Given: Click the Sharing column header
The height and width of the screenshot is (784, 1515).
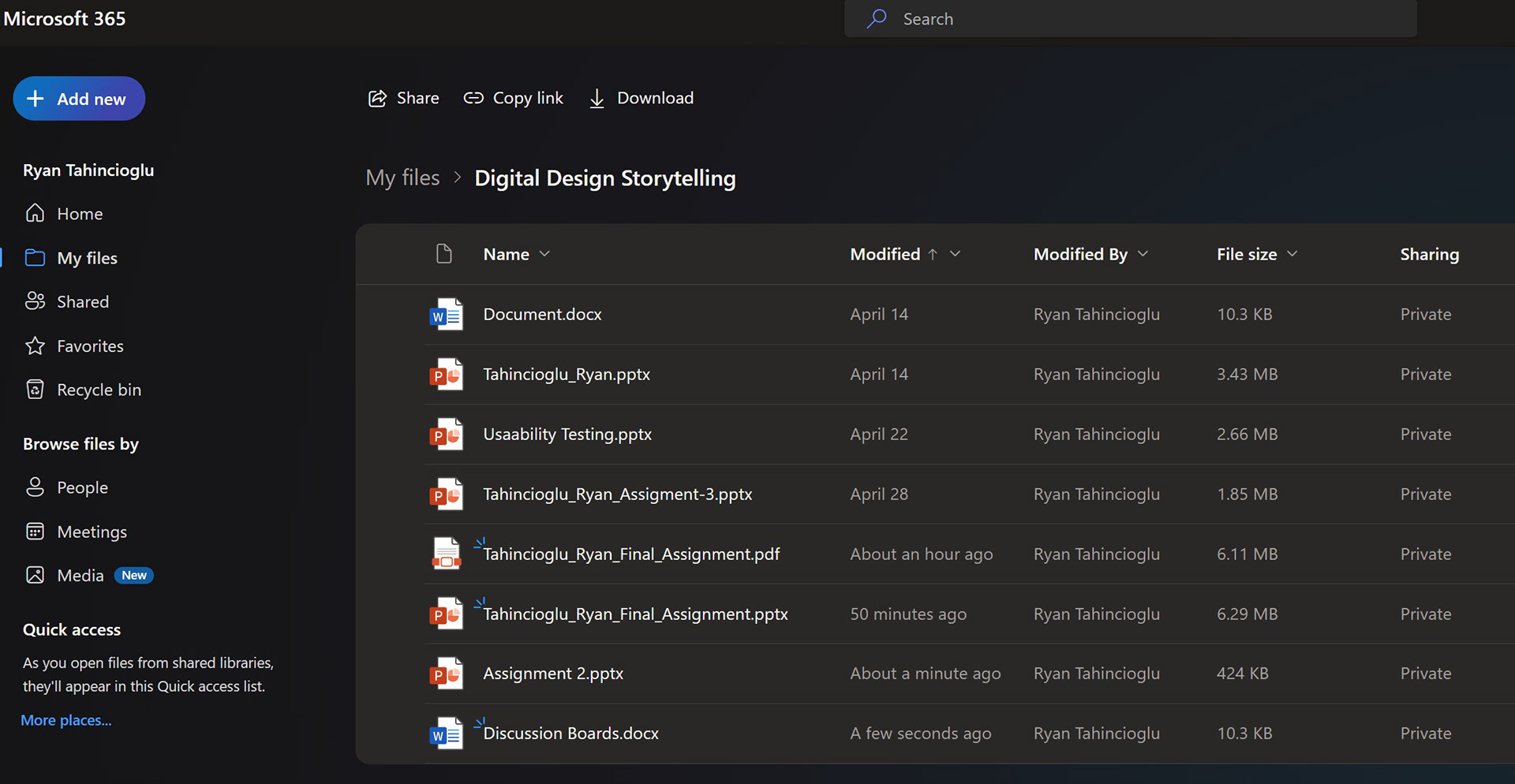Looking at the screenshot, I should [1429, 254].
